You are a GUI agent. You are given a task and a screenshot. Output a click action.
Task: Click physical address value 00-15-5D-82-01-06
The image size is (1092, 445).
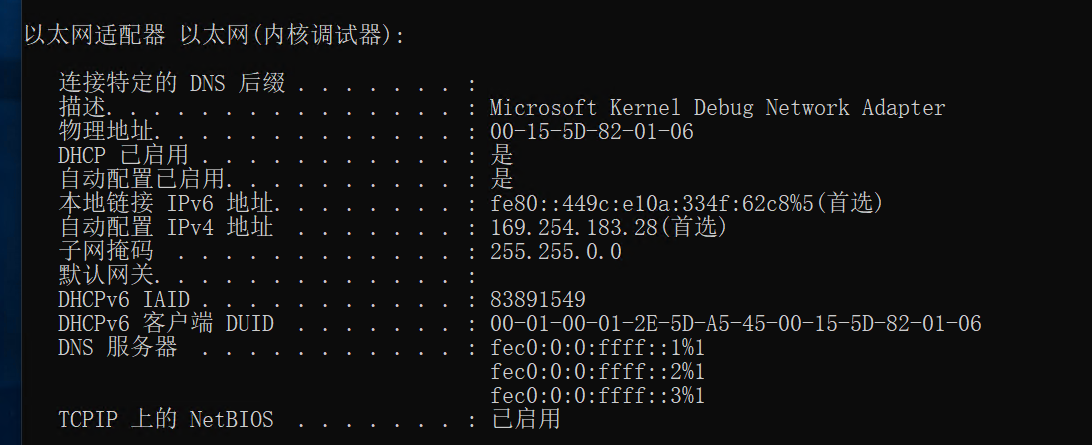click(x=591, y=131)
